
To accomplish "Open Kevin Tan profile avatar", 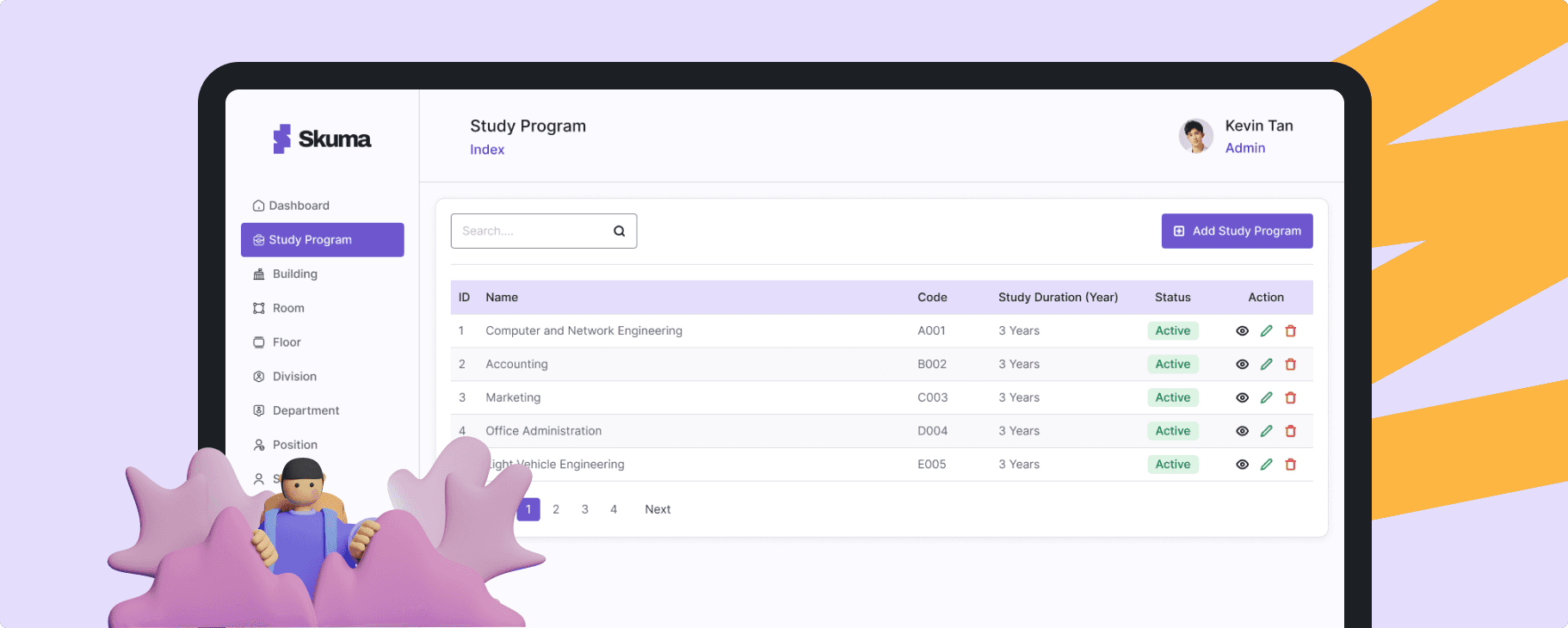I will pyautogui.click(x=1196, y=136).
